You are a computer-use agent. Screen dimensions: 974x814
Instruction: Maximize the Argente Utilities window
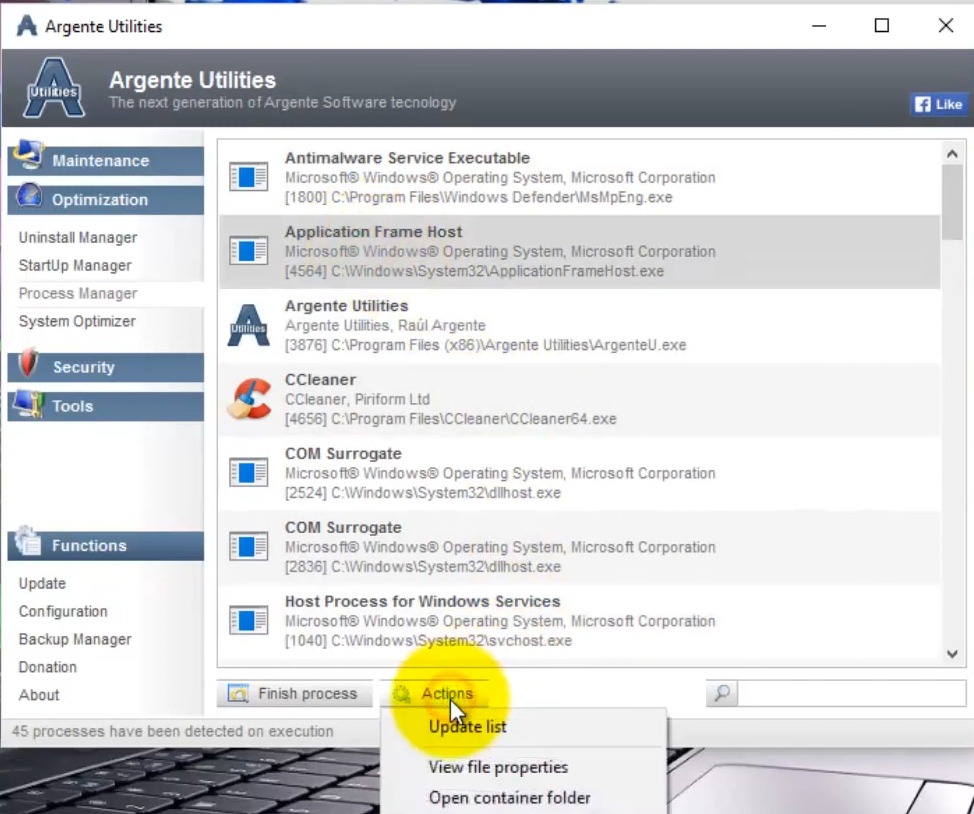pos(881,25)
